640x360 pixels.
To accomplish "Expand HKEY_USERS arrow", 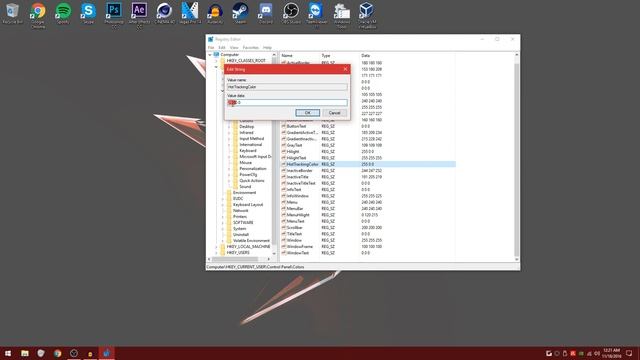I will pyautogui.click(x=216, y=253).
